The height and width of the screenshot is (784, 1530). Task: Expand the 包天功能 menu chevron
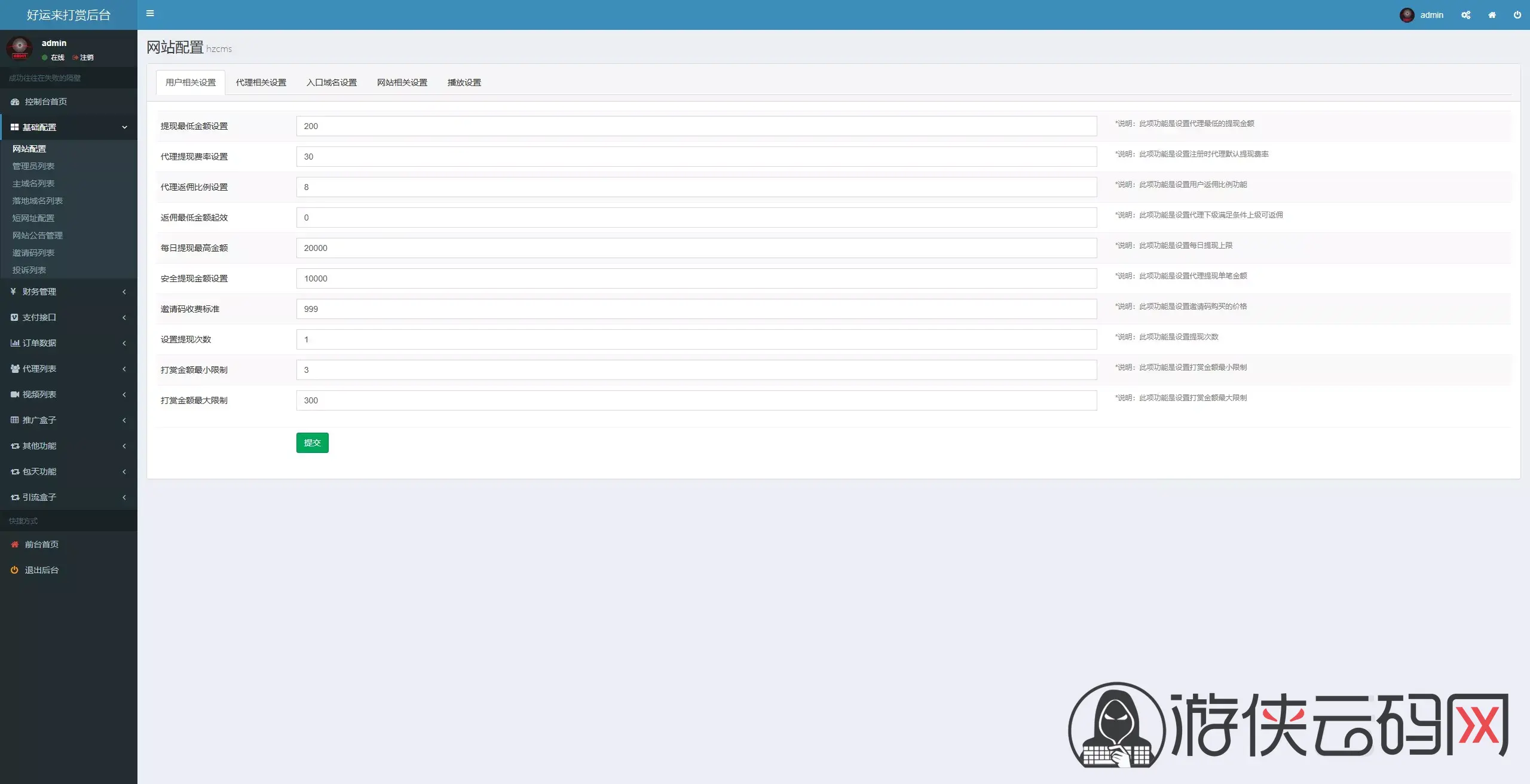(124, 471)
